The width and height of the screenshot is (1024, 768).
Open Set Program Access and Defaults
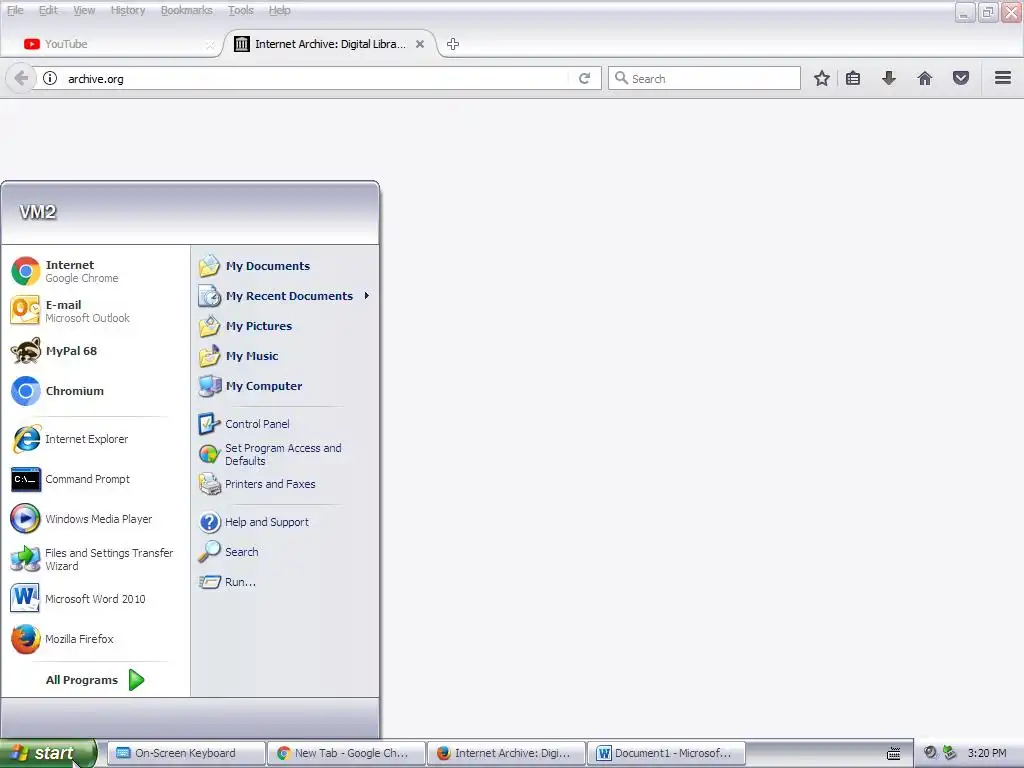tap(285, 454)
